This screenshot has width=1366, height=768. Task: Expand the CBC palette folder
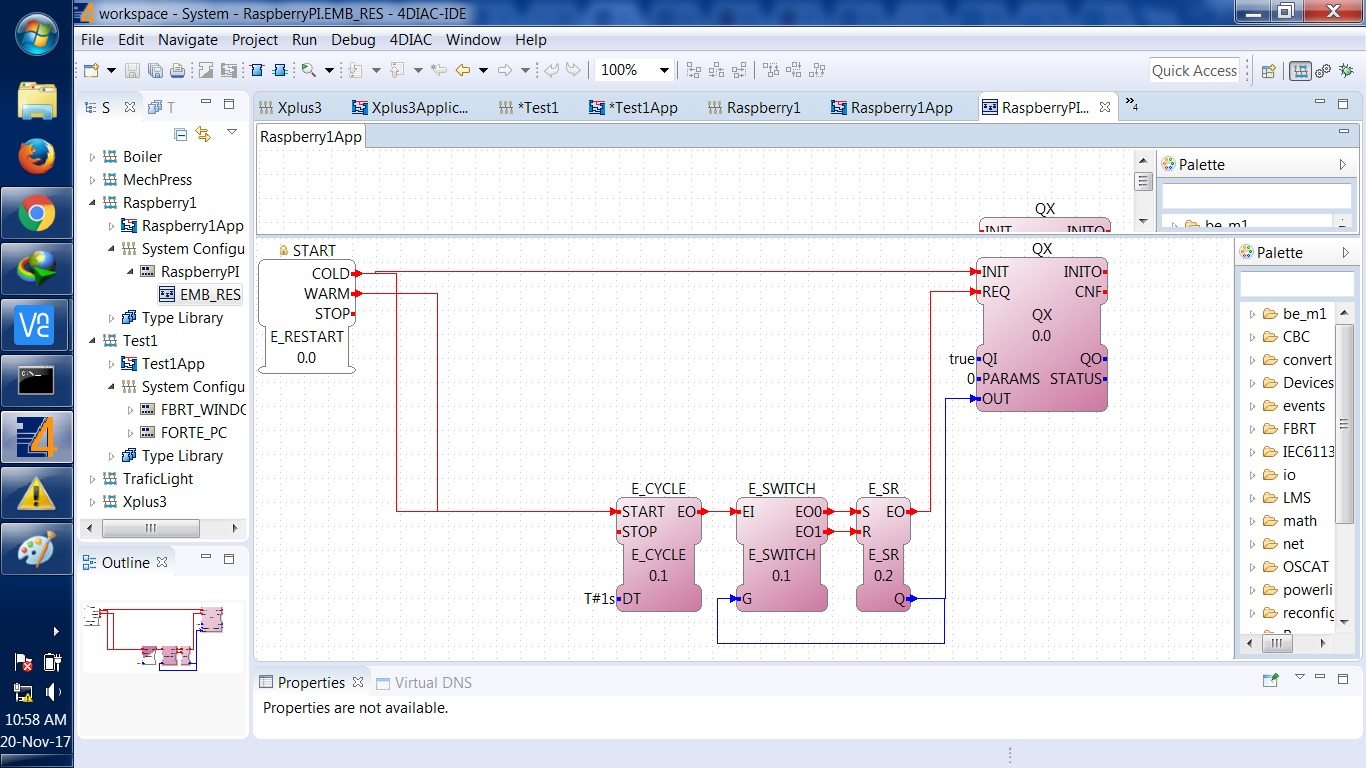(1251, 337)
